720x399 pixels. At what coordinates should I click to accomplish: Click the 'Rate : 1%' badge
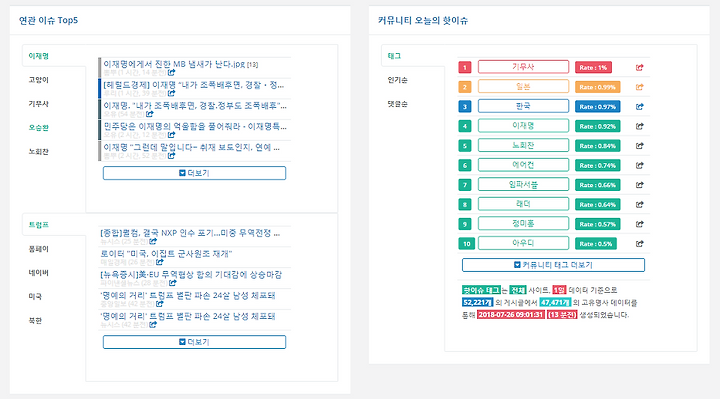pyautogui.click(x=593, y=67)
